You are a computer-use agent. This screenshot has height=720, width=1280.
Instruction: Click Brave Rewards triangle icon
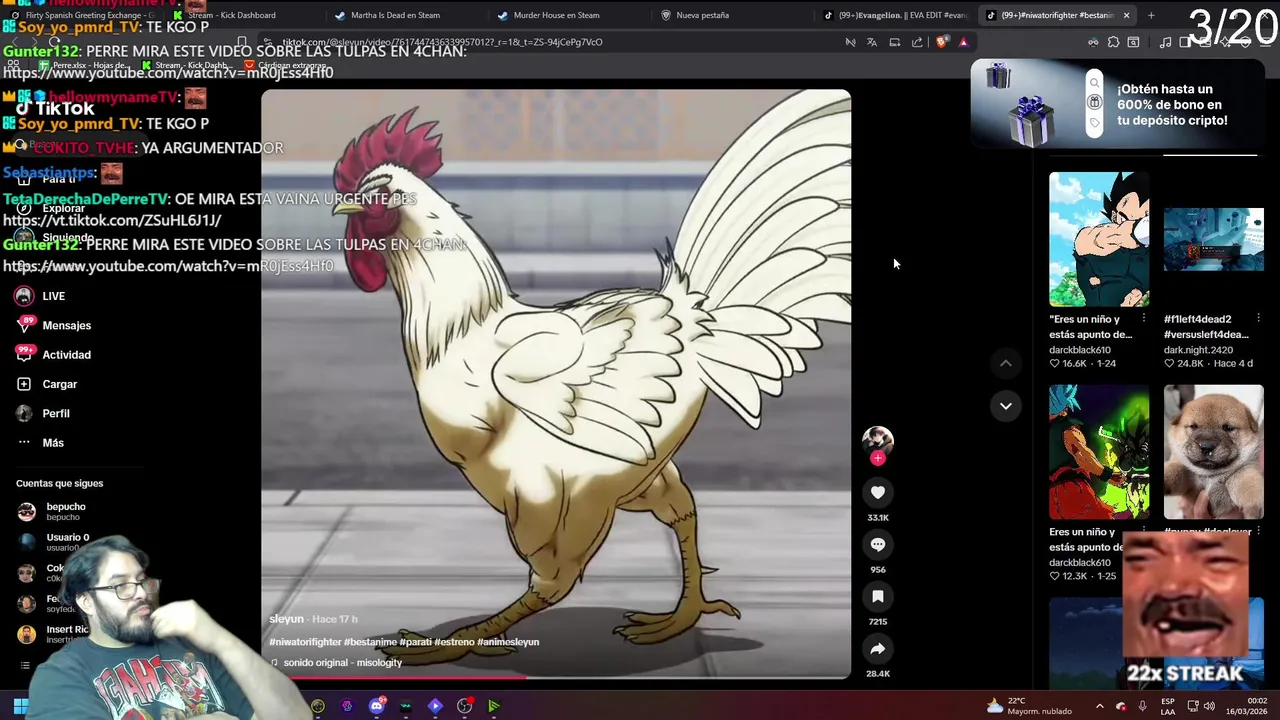coord(963,42)
